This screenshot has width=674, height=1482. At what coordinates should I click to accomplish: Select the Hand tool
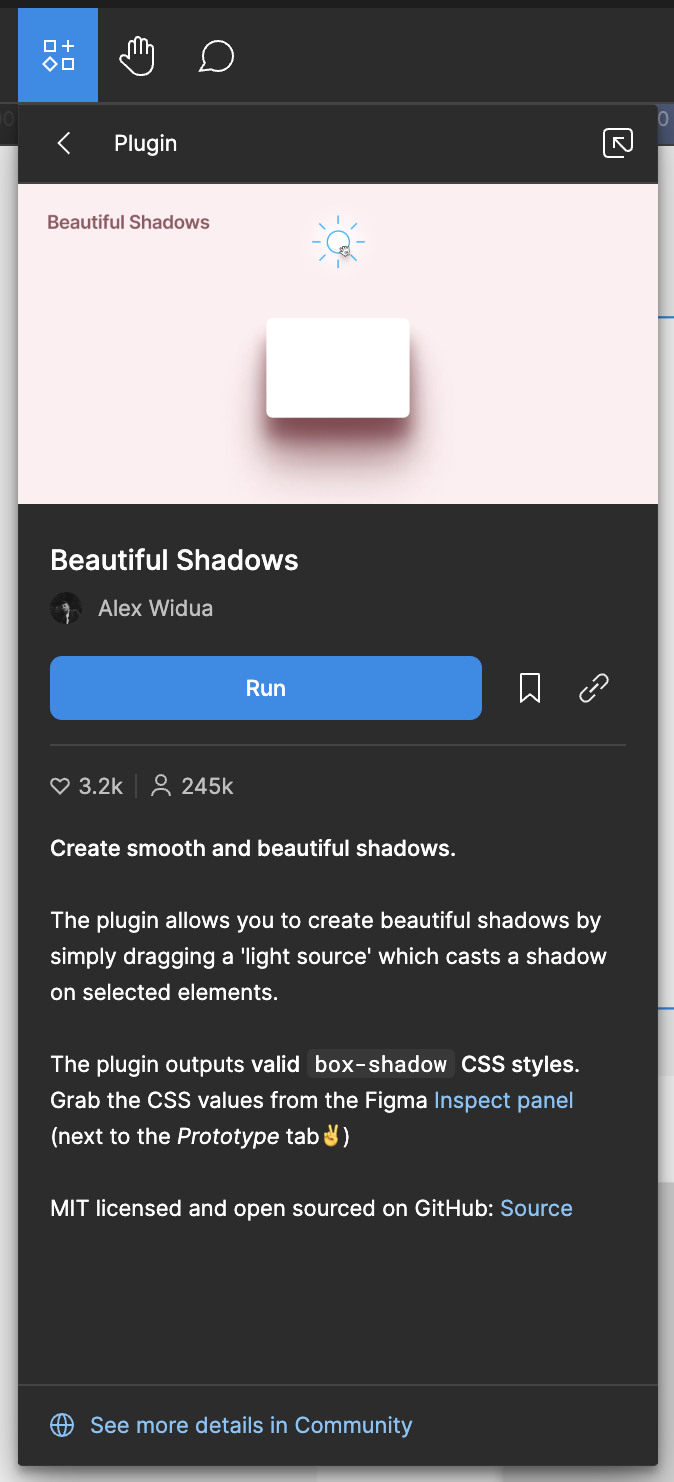[137, 56]
